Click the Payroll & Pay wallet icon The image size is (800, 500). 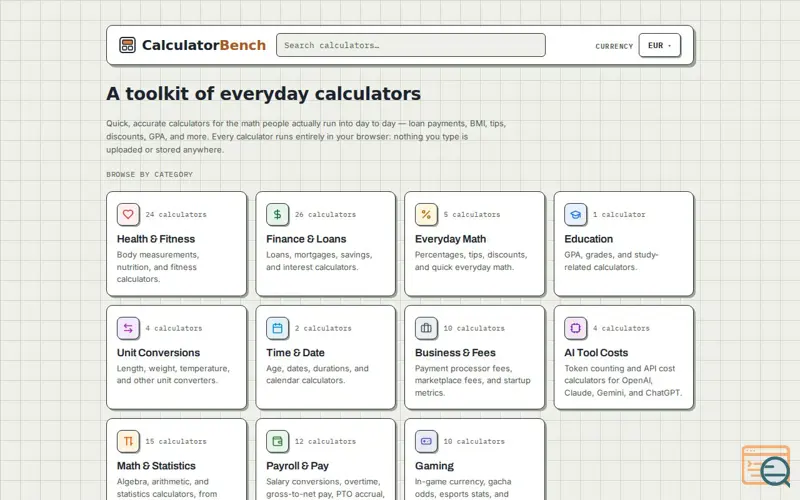tap(277, 441)
